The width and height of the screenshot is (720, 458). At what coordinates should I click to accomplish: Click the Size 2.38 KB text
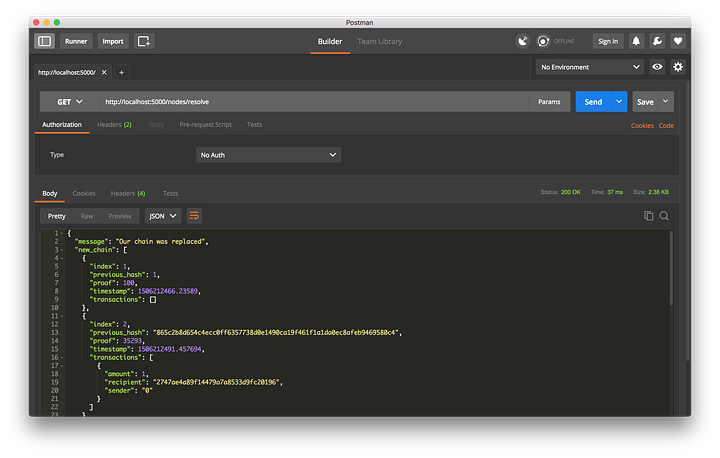pyautogui.click(x=651, y=192)
